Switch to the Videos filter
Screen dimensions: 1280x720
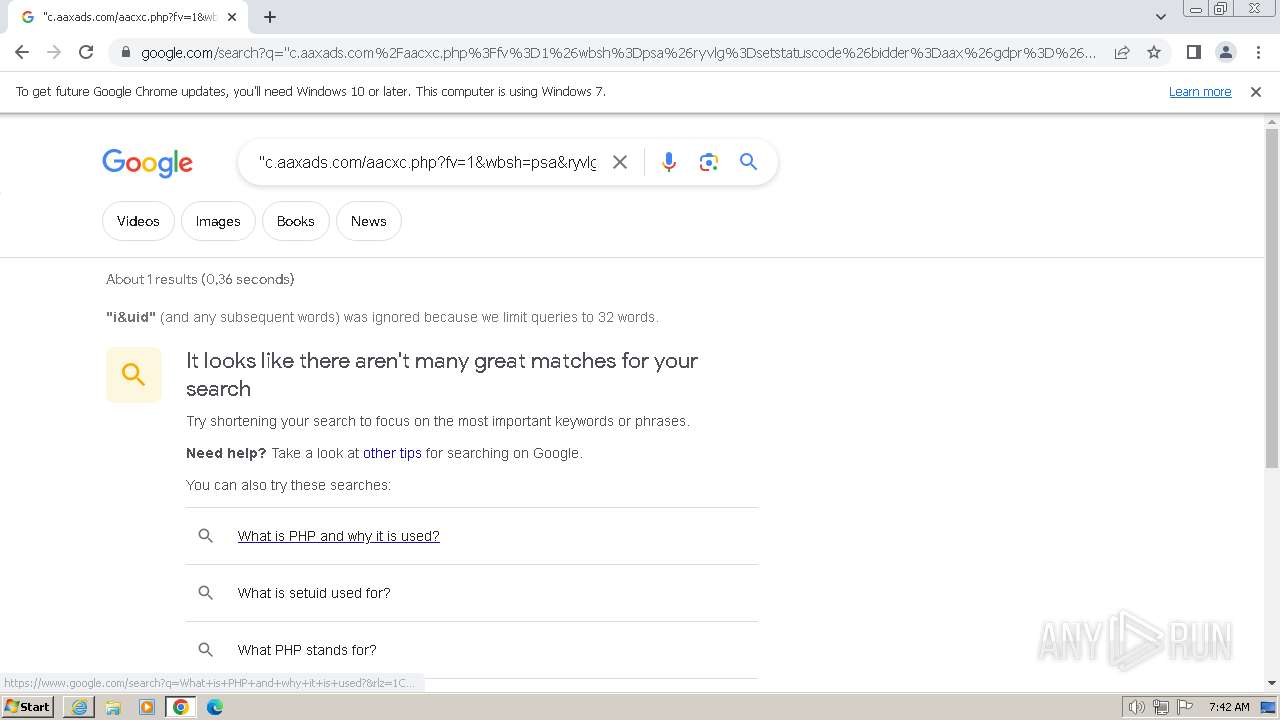pyautogui.click(x=138, y=221)
